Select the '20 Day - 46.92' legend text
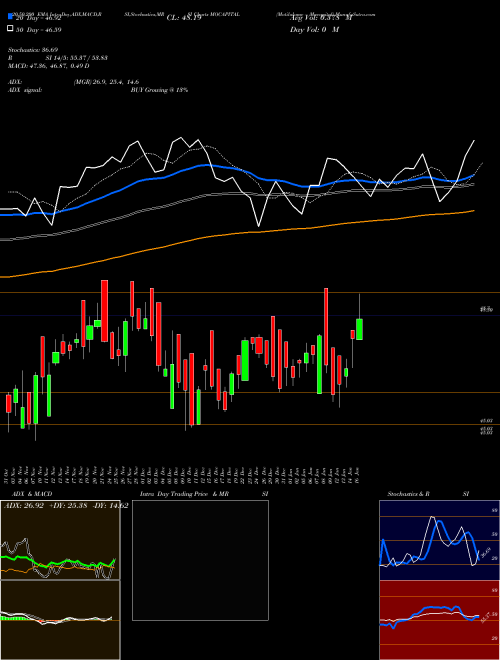Screen dimensions: 500x660 [38, 18]
